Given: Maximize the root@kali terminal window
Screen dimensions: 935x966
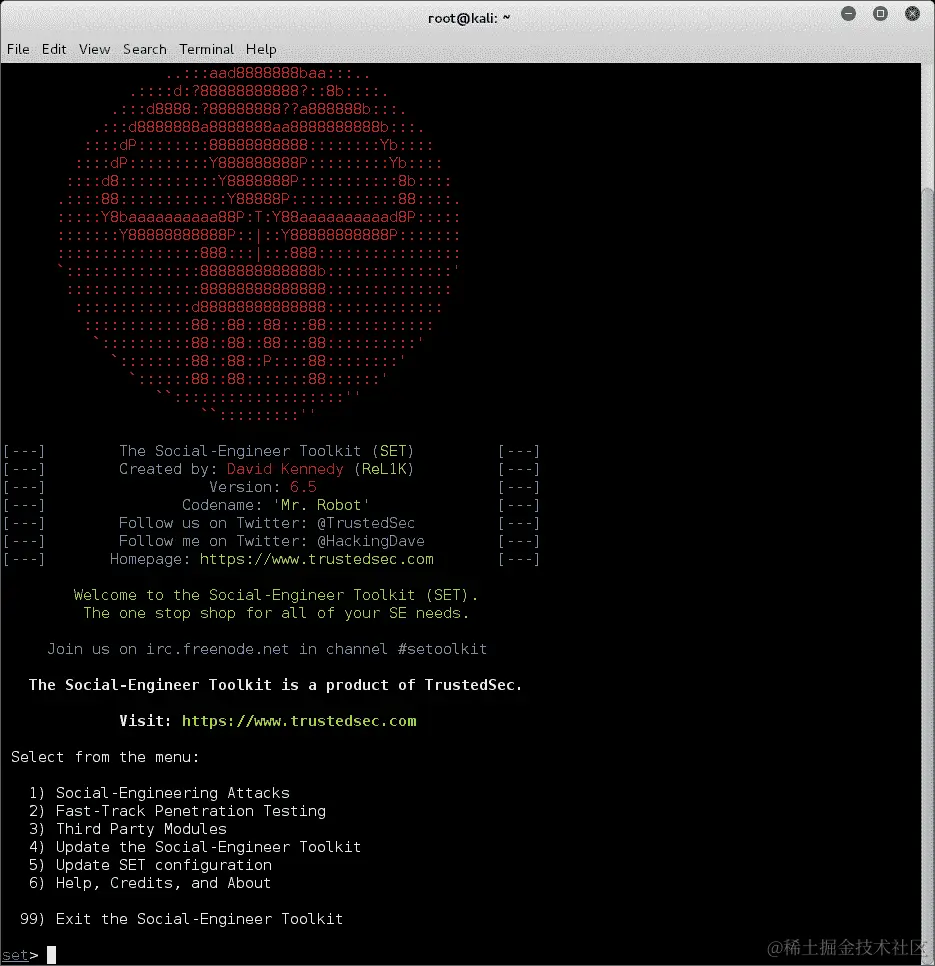Looking at the screenshot, I should pos(880,14).
